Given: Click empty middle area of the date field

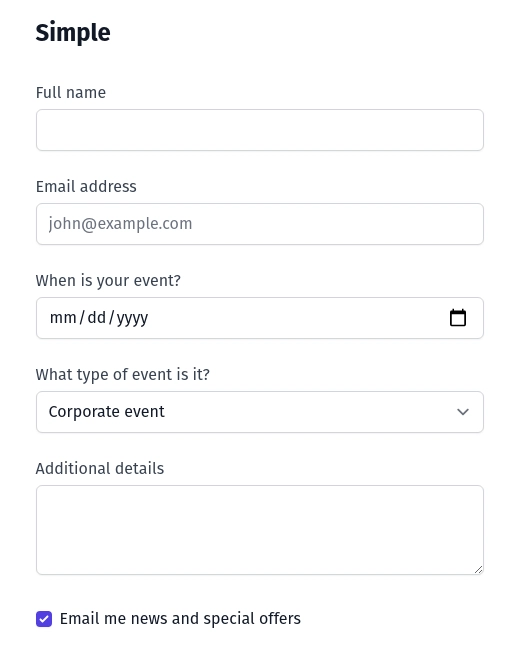Looking at the screenshot, I should point(298,318).
